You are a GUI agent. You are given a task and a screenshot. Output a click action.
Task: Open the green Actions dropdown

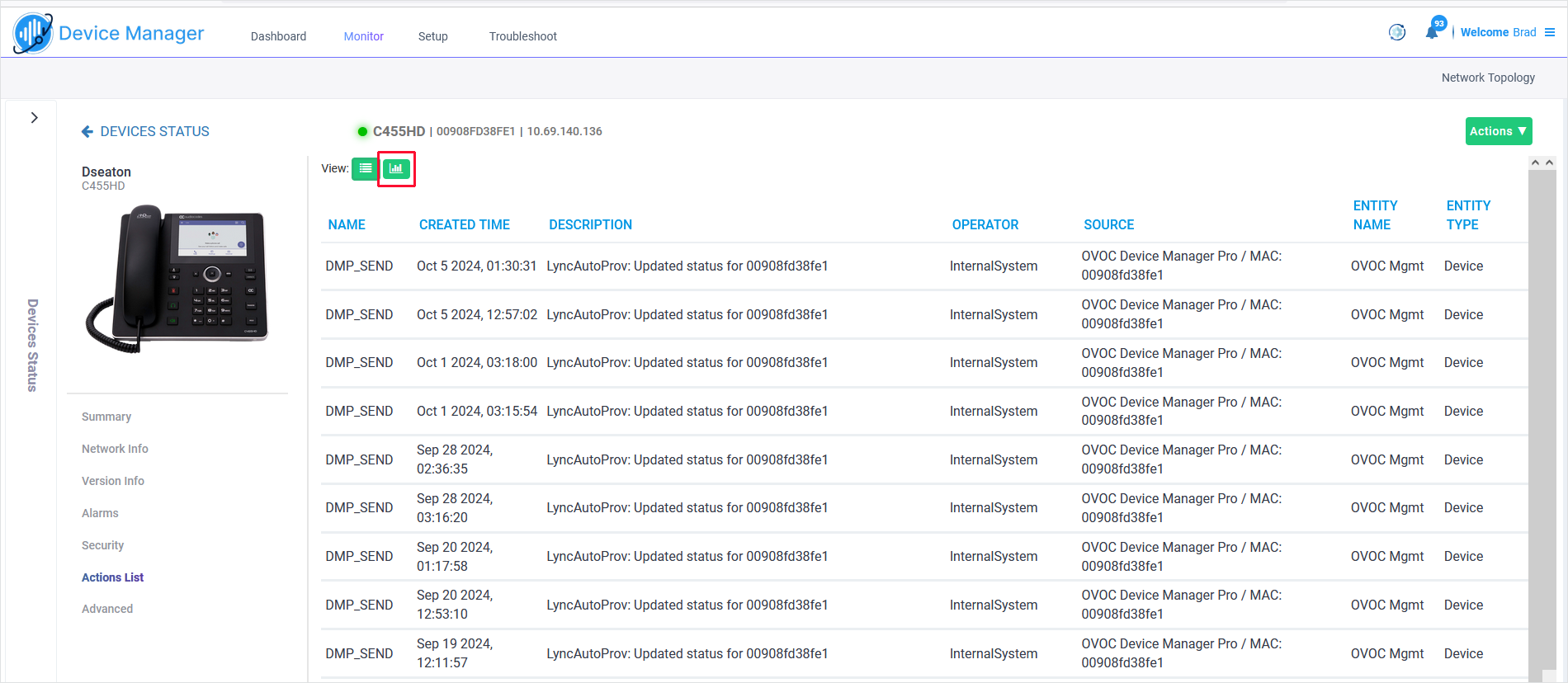(1498, 131)
